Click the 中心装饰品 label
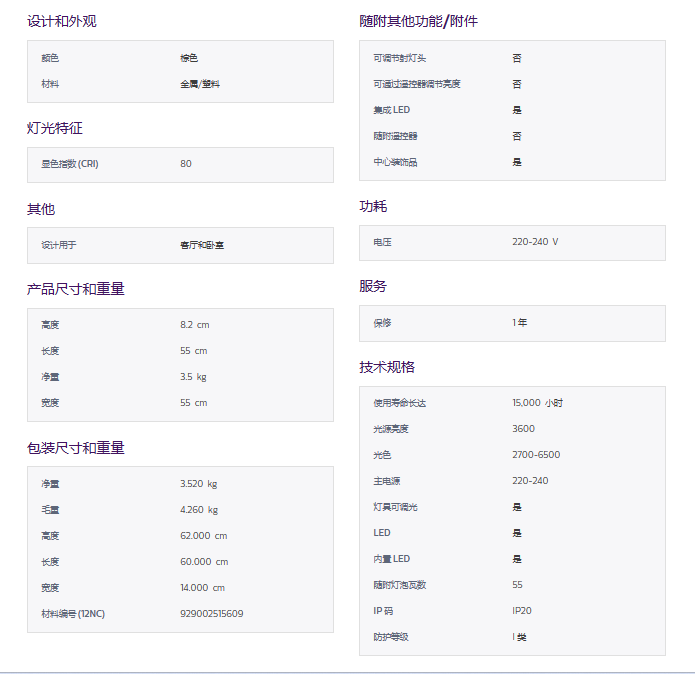 [x=395, y=162]
